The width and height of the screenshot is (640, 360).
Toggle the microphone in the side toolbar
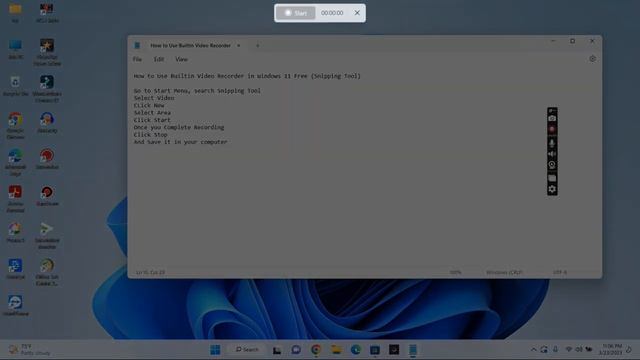pos(552,142)
